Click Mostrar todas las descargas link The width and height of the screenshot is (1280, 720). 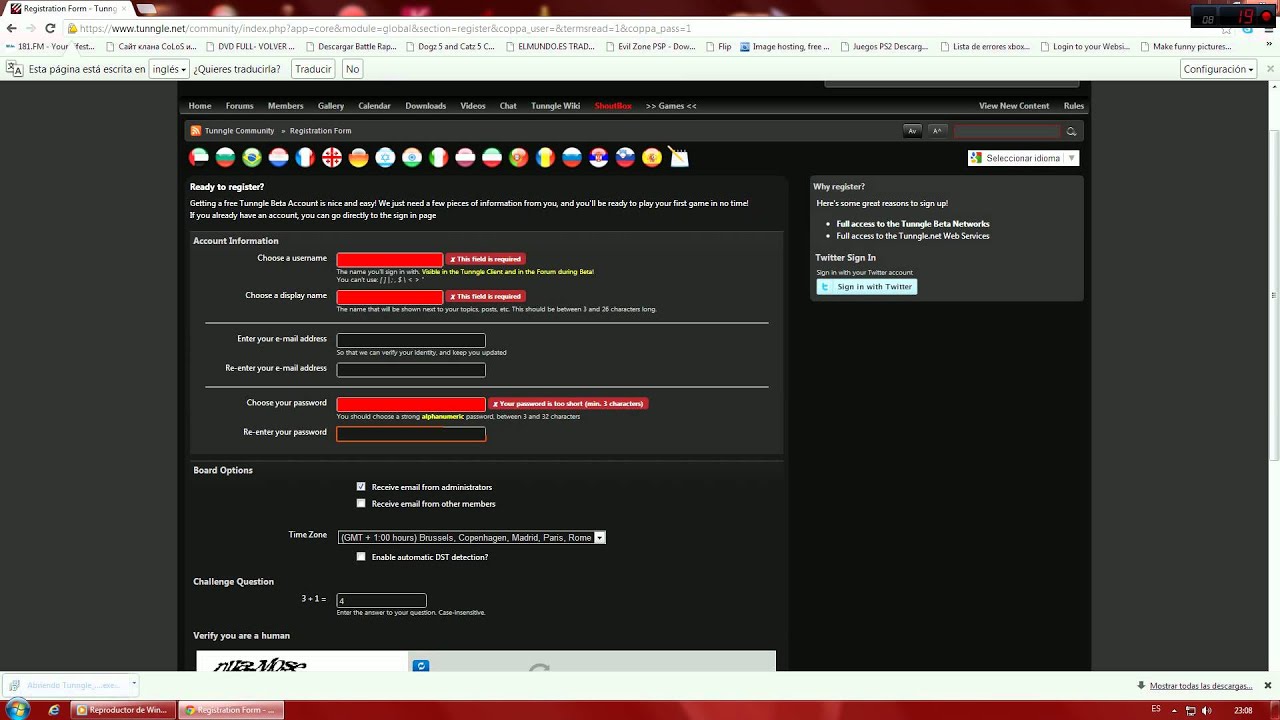(1201, 686)
